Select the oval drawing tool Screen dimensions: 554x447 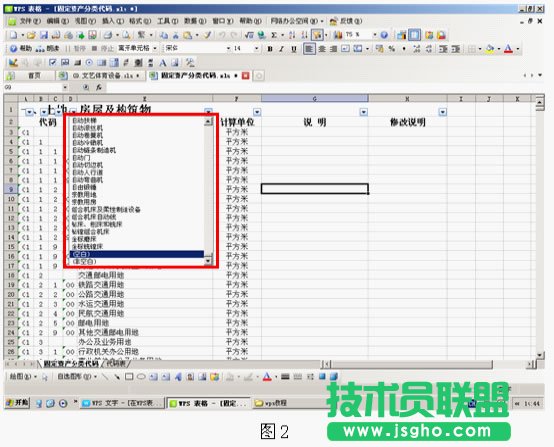point(141,377)
